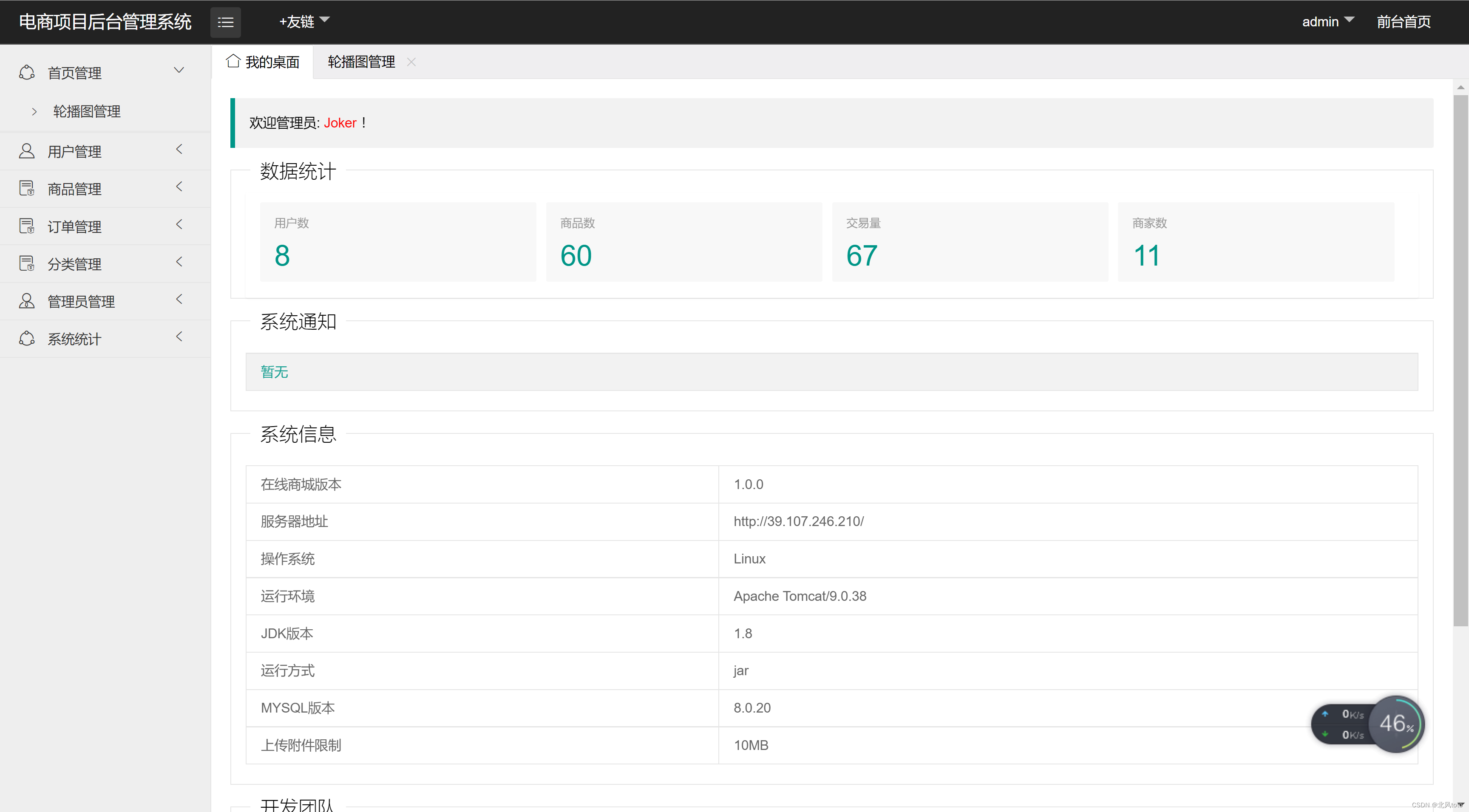
Task: Click the Linux operating system cell
Action: click(x=1068, y=559)
